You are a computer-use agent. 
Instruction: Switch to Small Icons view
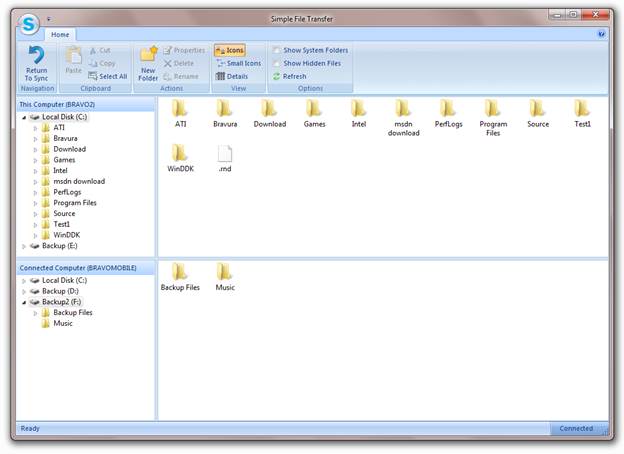[x=239, y=63]
